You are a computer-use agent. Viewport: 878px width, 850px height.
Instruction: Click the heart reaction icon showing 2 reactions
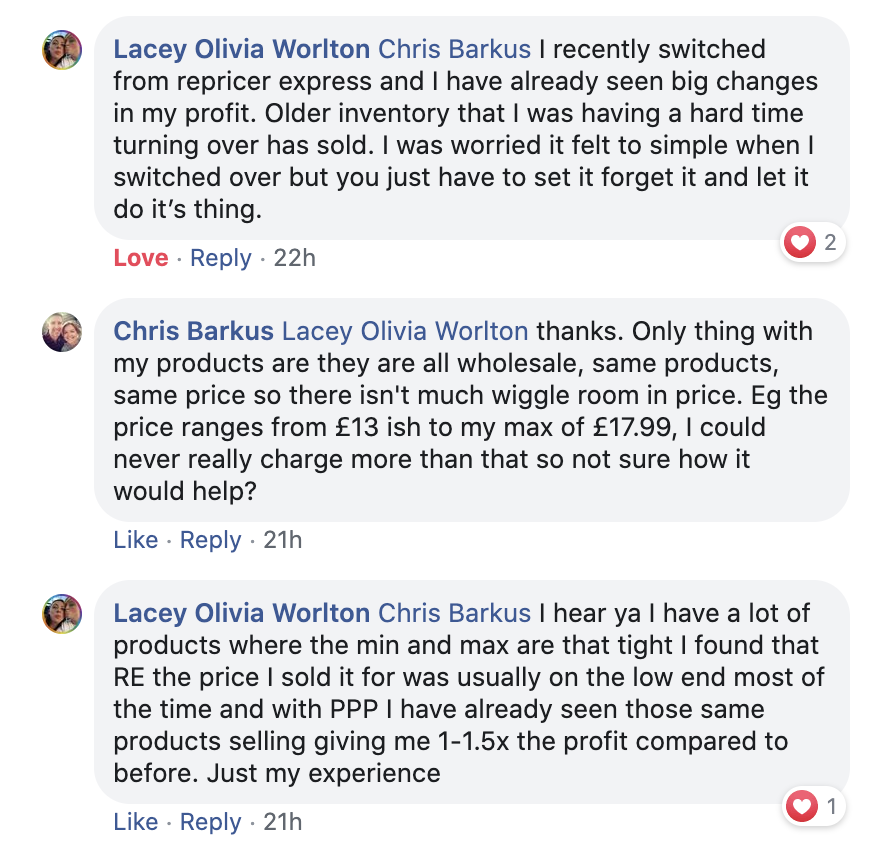(798, 242)
